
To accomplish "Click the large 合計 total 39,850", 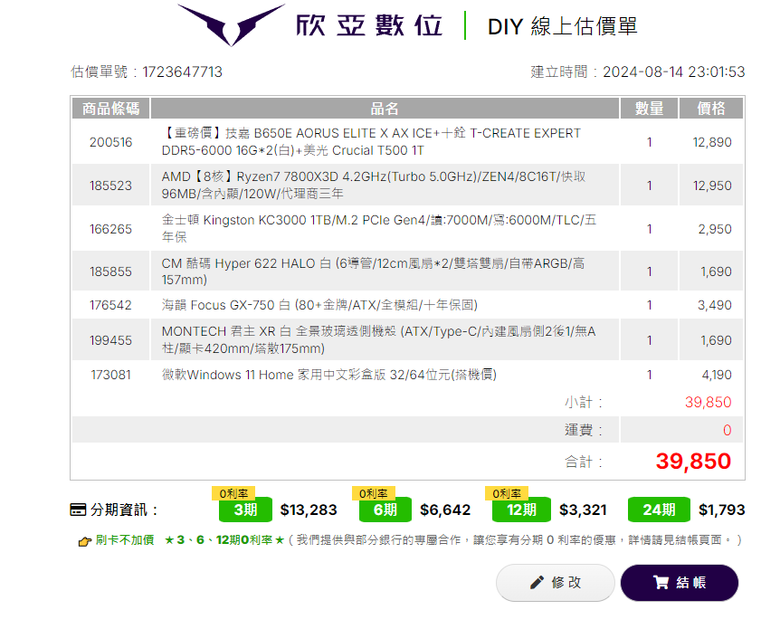I will click(x=693, y=461).
